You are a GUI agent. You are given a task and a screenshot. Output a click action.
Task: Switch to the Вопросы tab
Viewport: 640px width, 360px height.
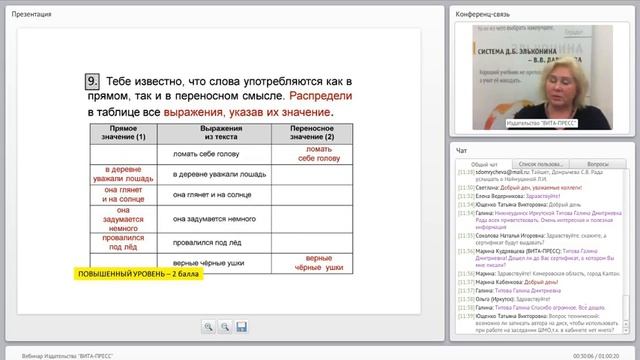(x=598, y=164)
